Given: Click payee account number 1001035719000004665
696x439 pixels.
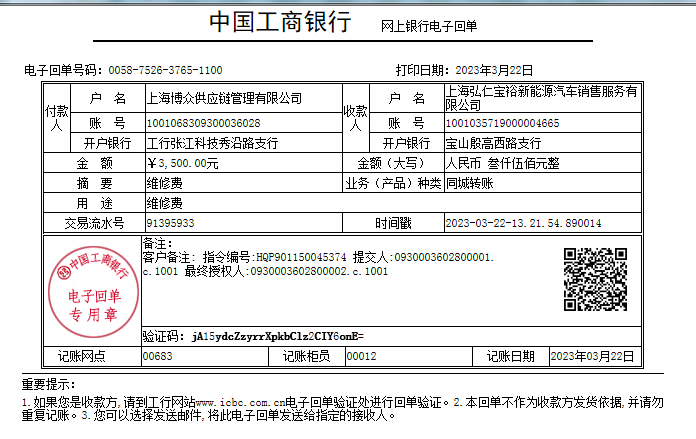Looking at the screenshot, I should pos(502,124).
